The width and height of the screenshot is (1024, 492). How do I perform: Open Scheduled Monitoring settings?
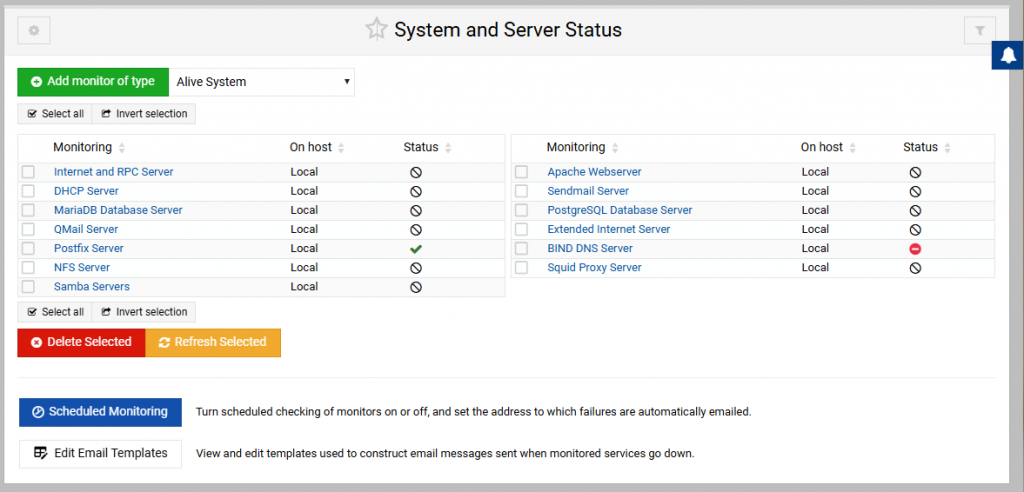[x=100, y=412]
